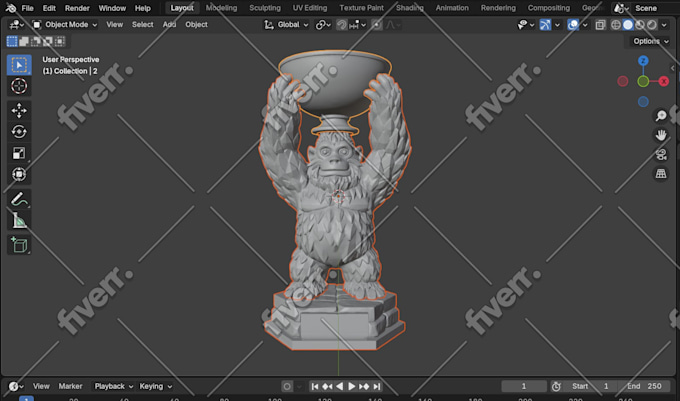This screenshot has height=401, width=680.
Task: Open the Window menu
Action: coord(112,8)
